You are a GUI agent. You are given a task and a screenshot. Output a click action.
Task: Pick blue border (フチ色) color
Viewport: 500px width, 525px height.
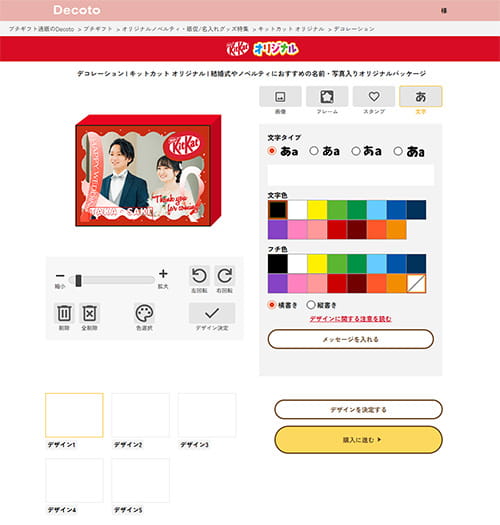396,264
